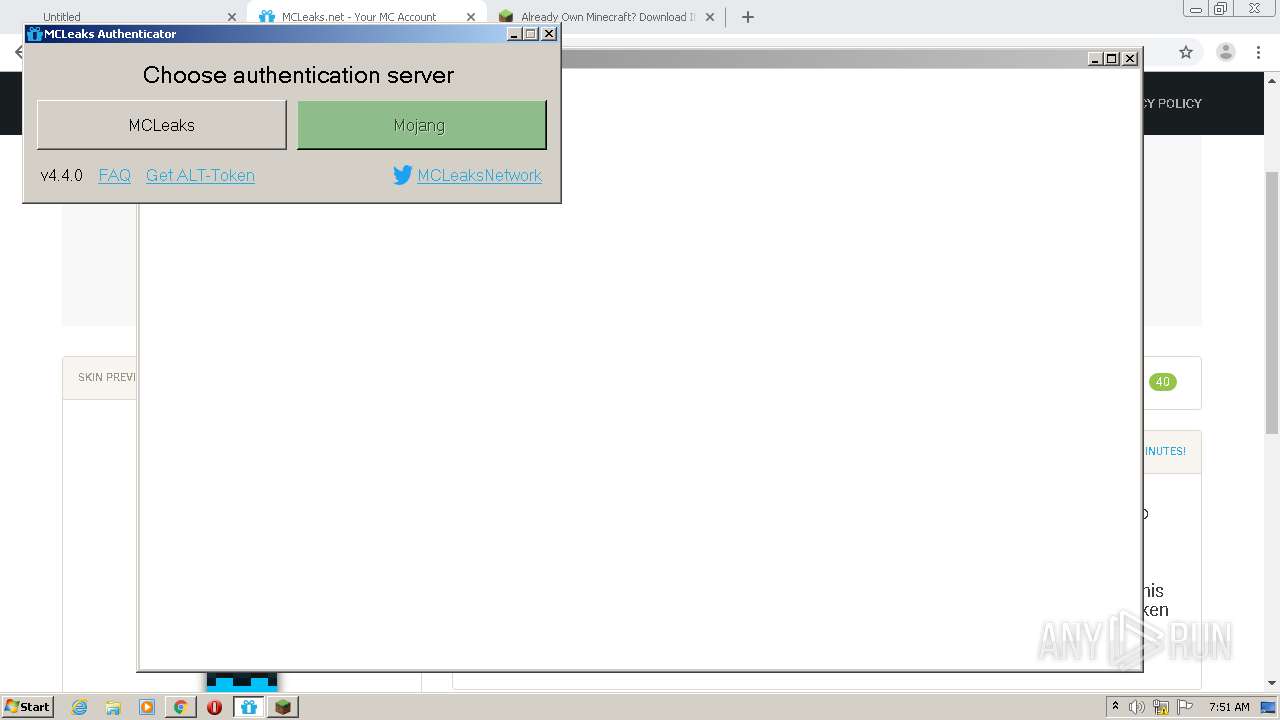Minimize the blank white window
This screenshot has height=720, width=1280.
point(1095,59)
